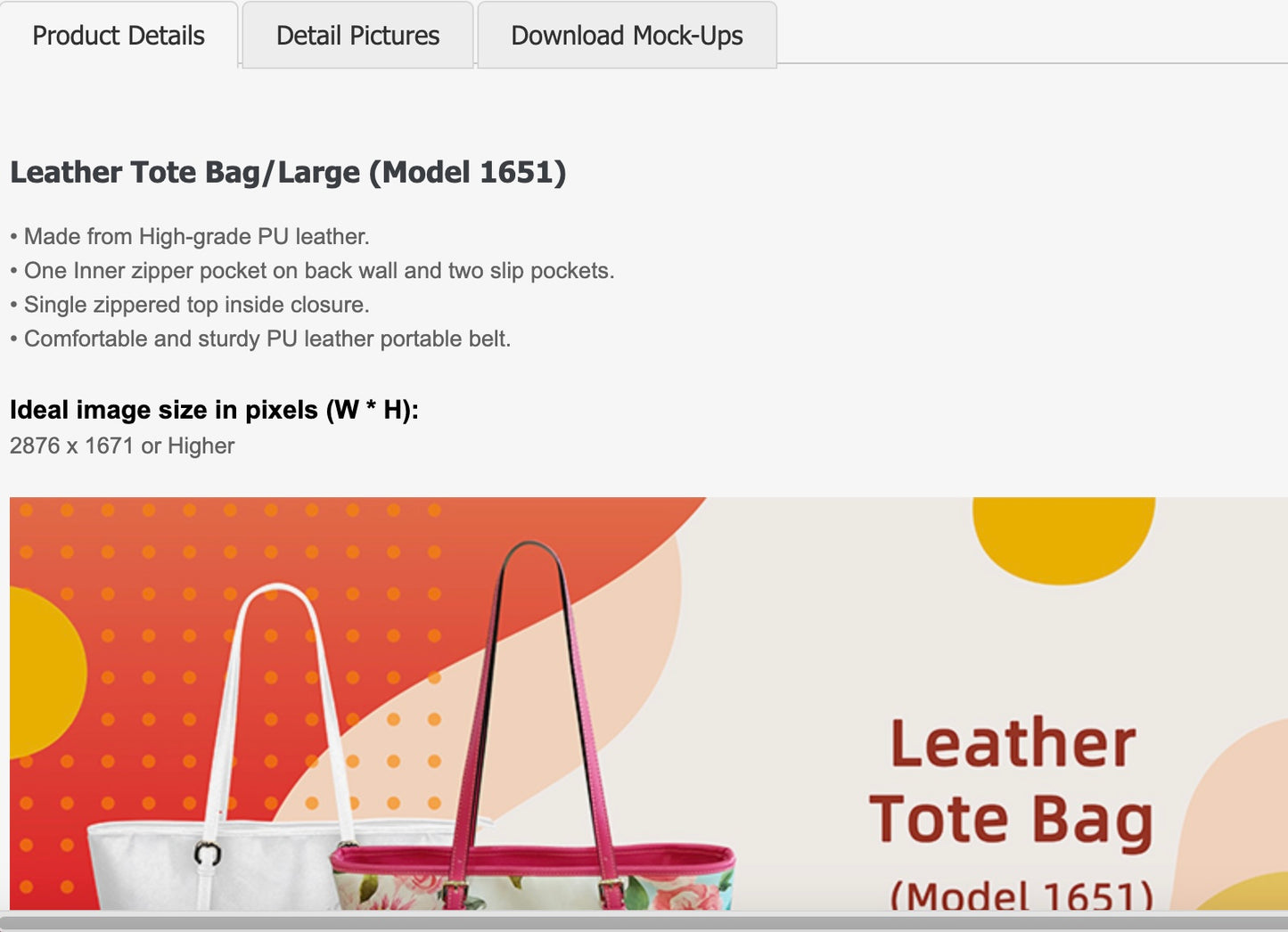Click the portable belt bullet point
Screen dimensions: 1288x932
tap(259, 338)
